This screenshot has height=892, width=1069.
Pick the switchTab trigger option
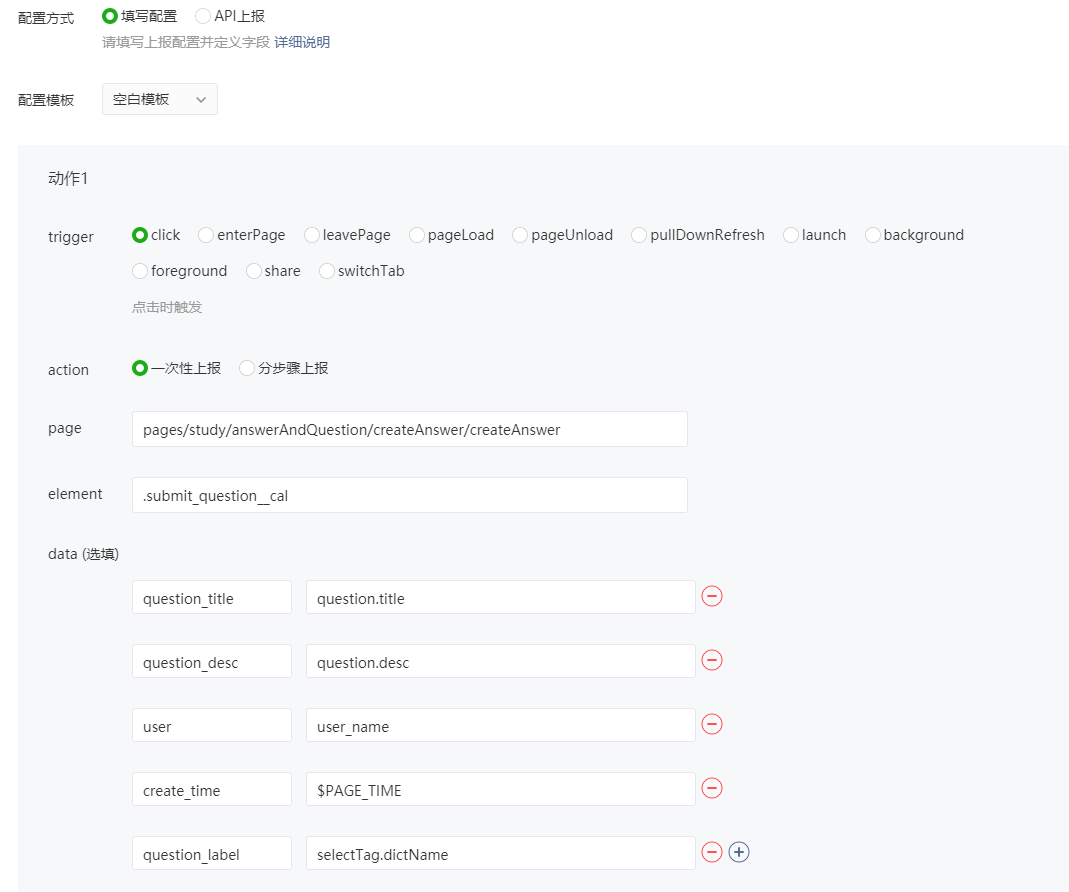pyautogui.click(x=327, y=271)
